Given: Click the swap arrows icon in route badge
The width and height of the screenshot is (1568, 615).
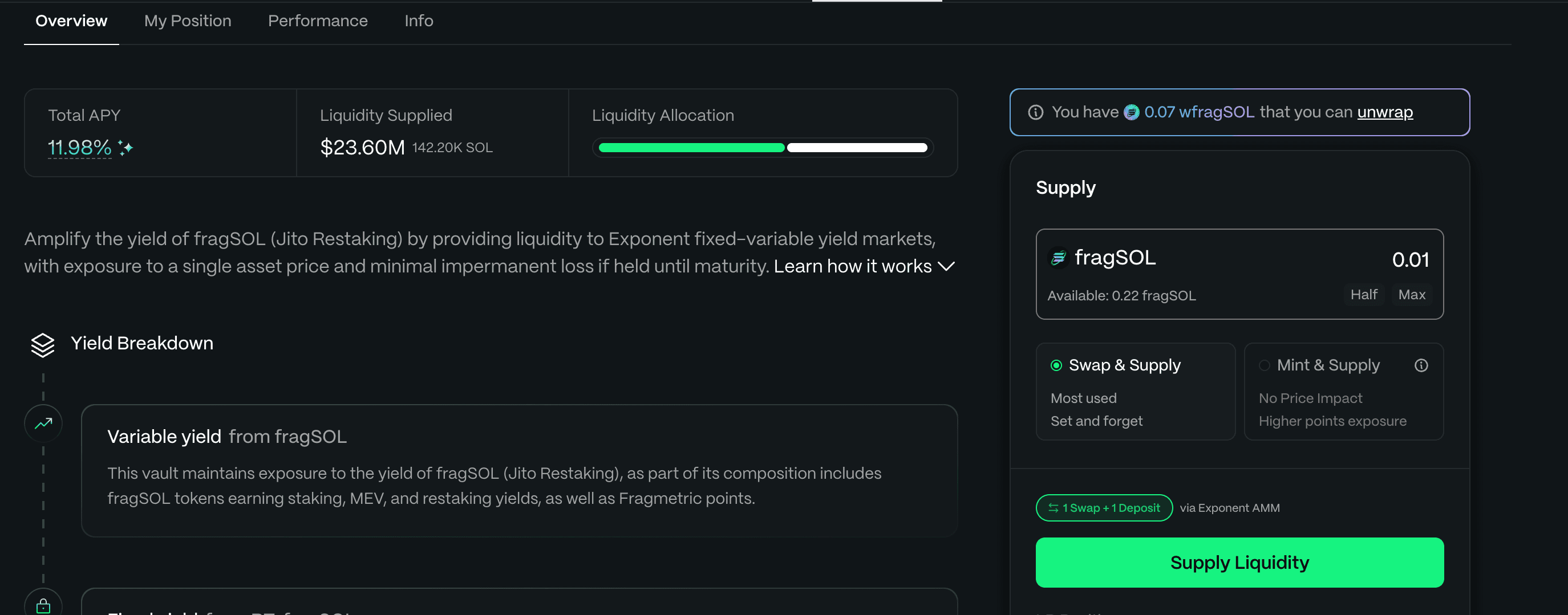Looking at the screenshot, I should (1053, 508).
